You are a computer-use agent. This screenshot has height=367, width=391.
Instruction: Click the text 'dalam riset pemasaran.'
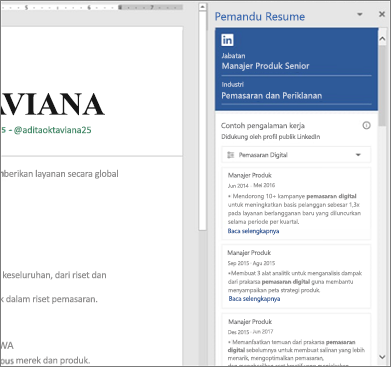[52, 299]
